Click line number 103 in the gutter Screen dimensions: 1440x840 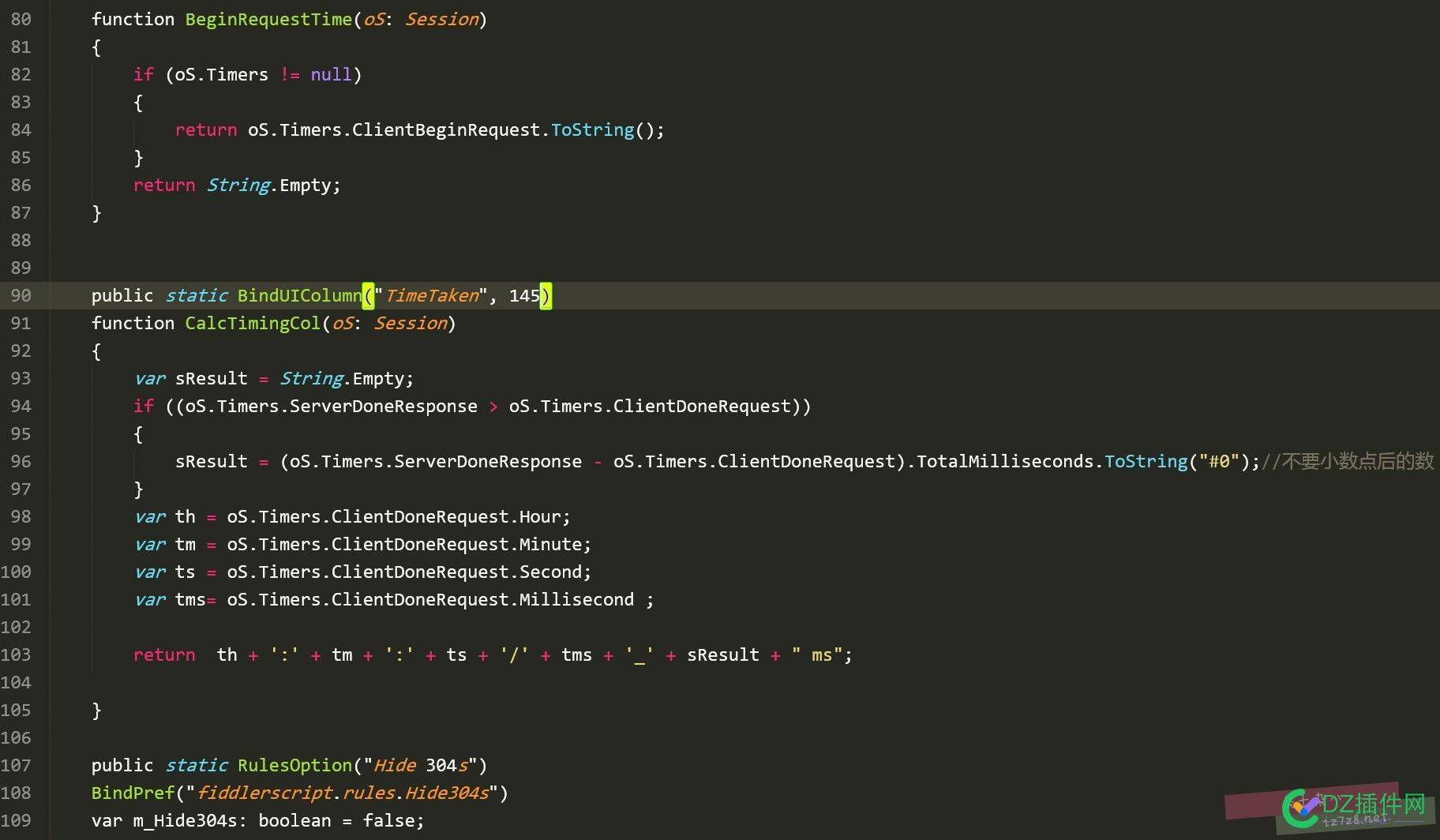(16, 654)
